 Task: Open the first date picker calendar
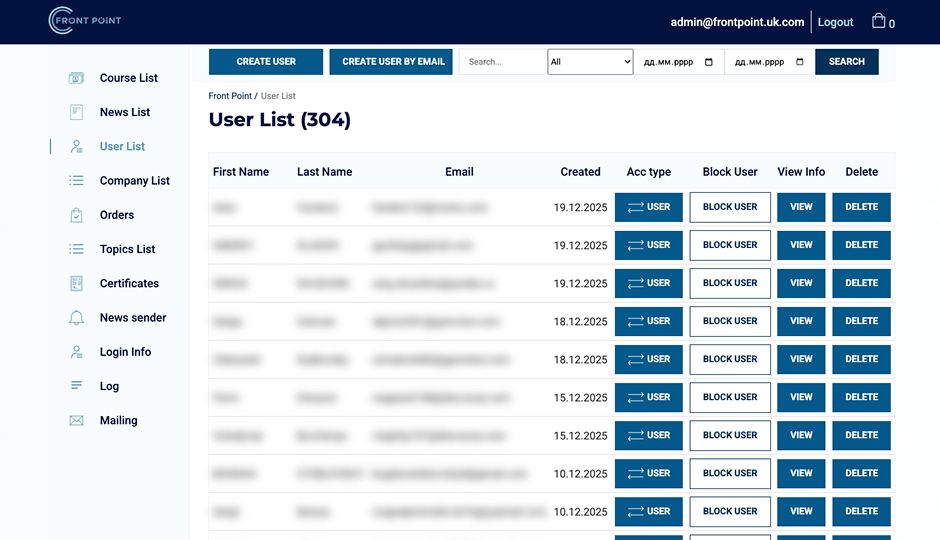point(709,62)
